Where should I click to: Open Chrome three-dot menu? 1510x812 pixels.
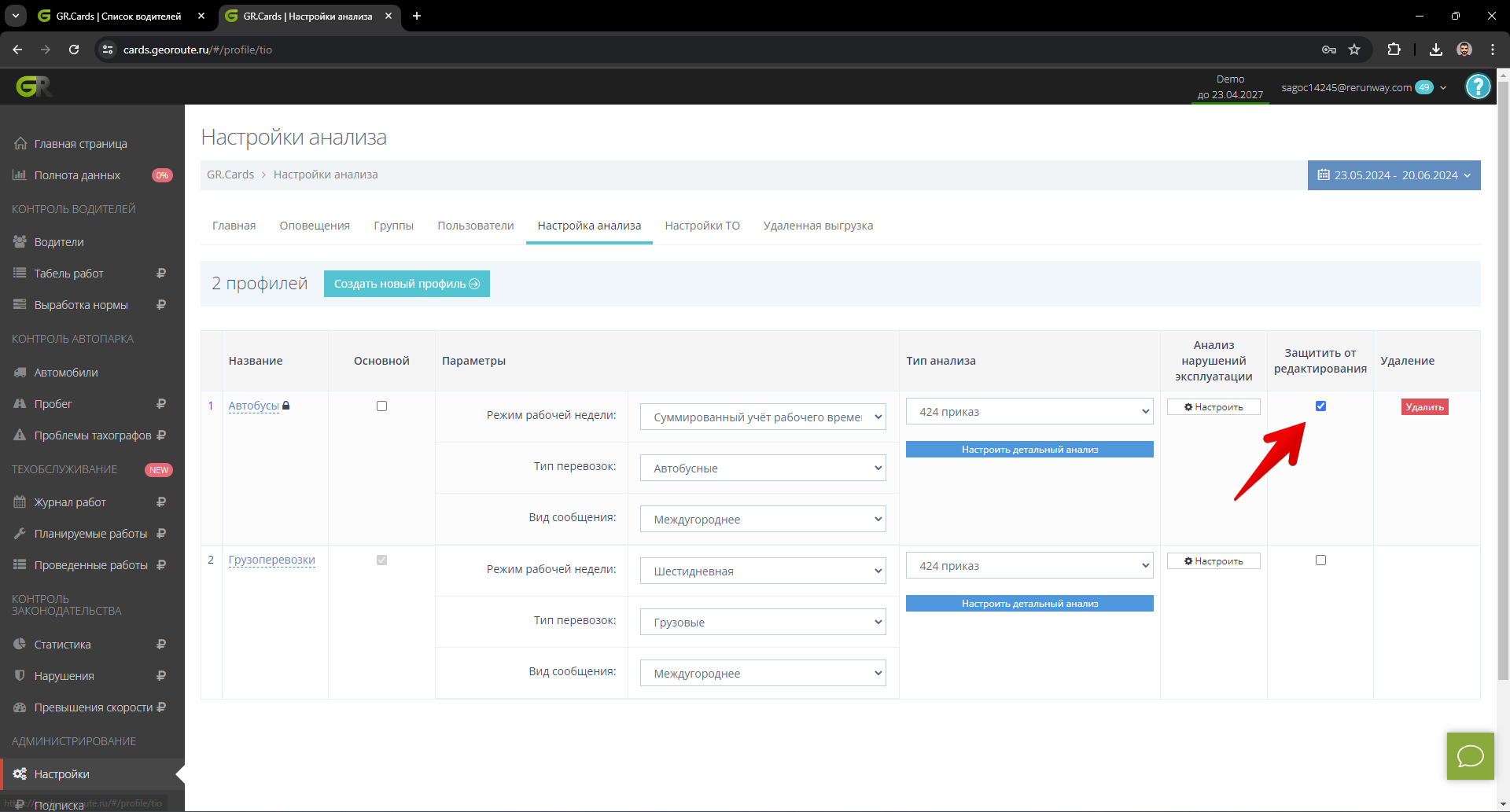click(x=1493, y=50)
